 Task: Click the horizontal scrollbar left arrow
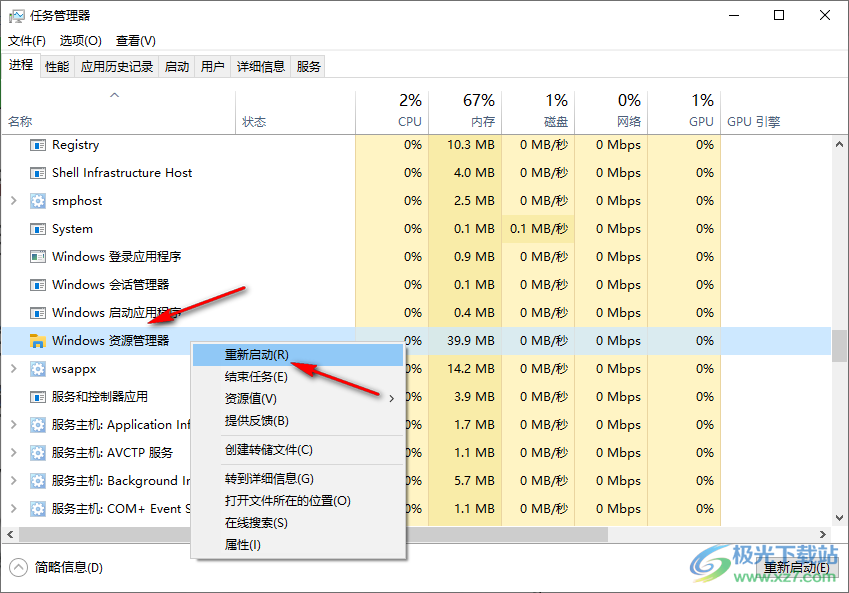(10, 535)
